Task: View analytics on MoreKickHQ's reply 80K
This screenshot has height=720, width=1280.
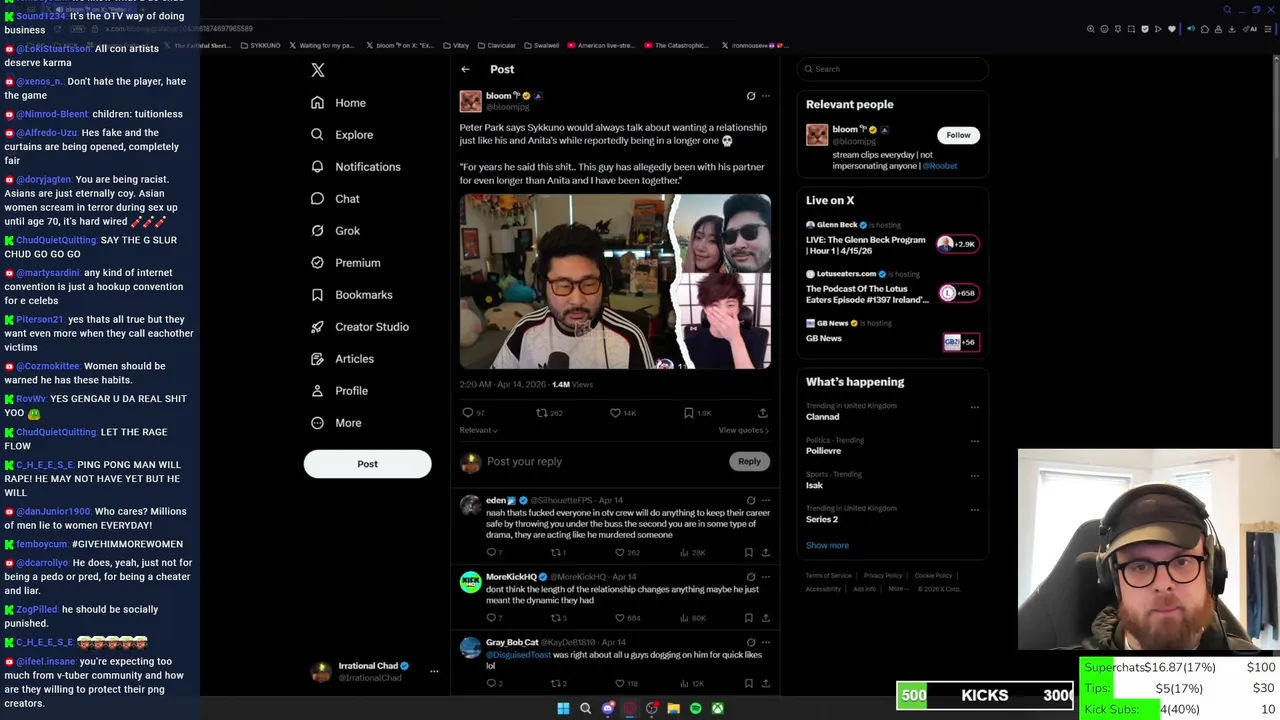Action: click(x=692, y=618)
